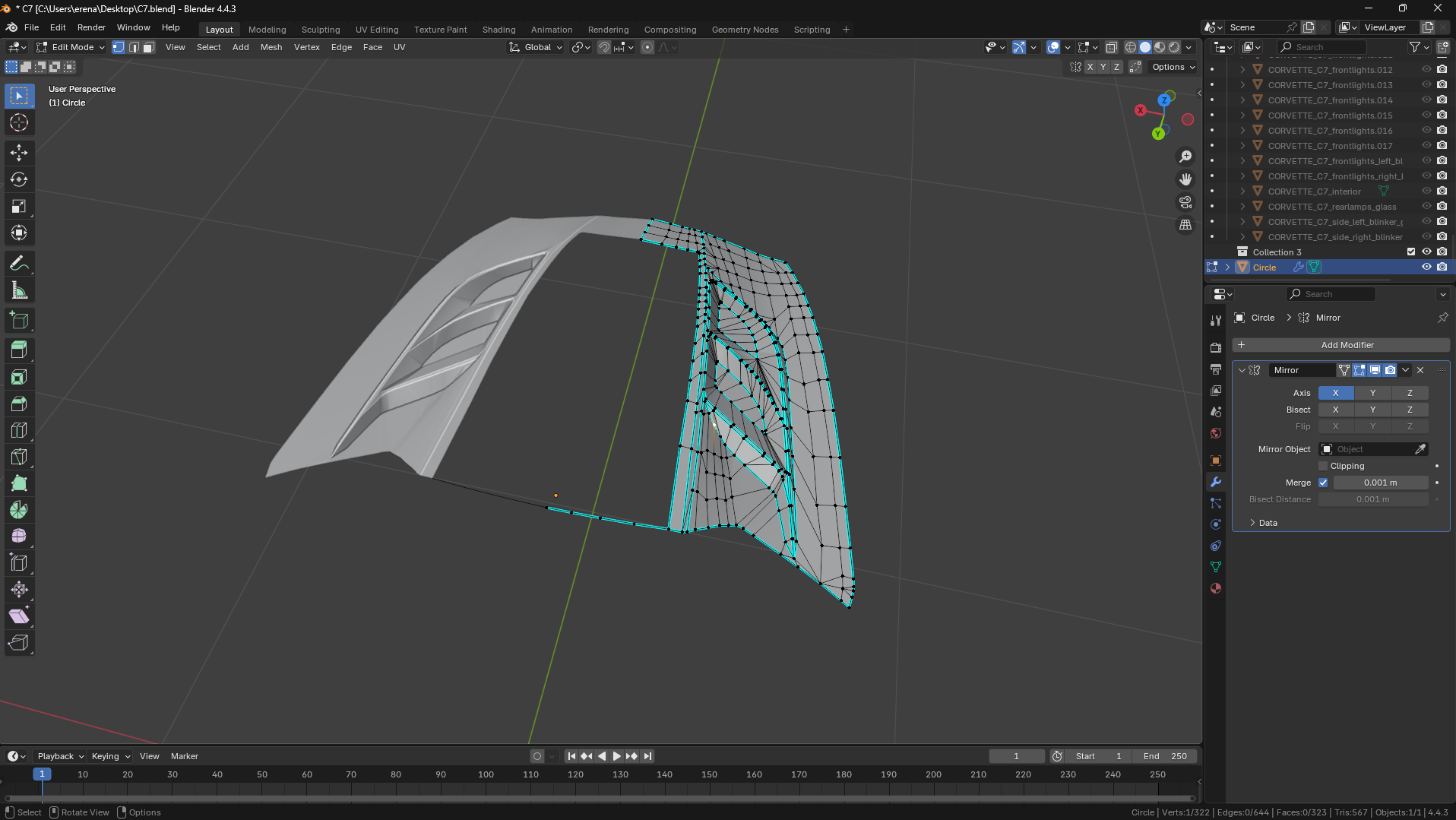Choose the Cursor tool
The width and height of the screenshot is (1456, 820).
[x=19, y=122]
